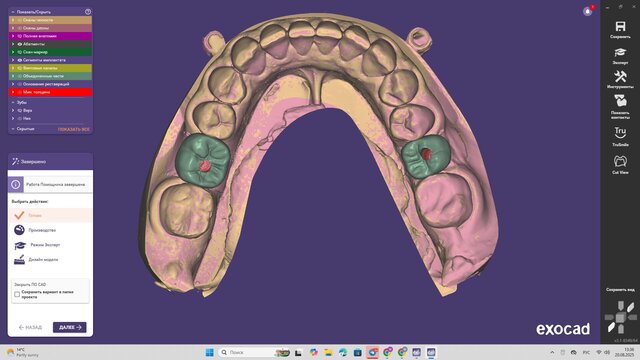
Task: Click the ПОКАЗАТЬ ВСЕ link
Action: 73,129
